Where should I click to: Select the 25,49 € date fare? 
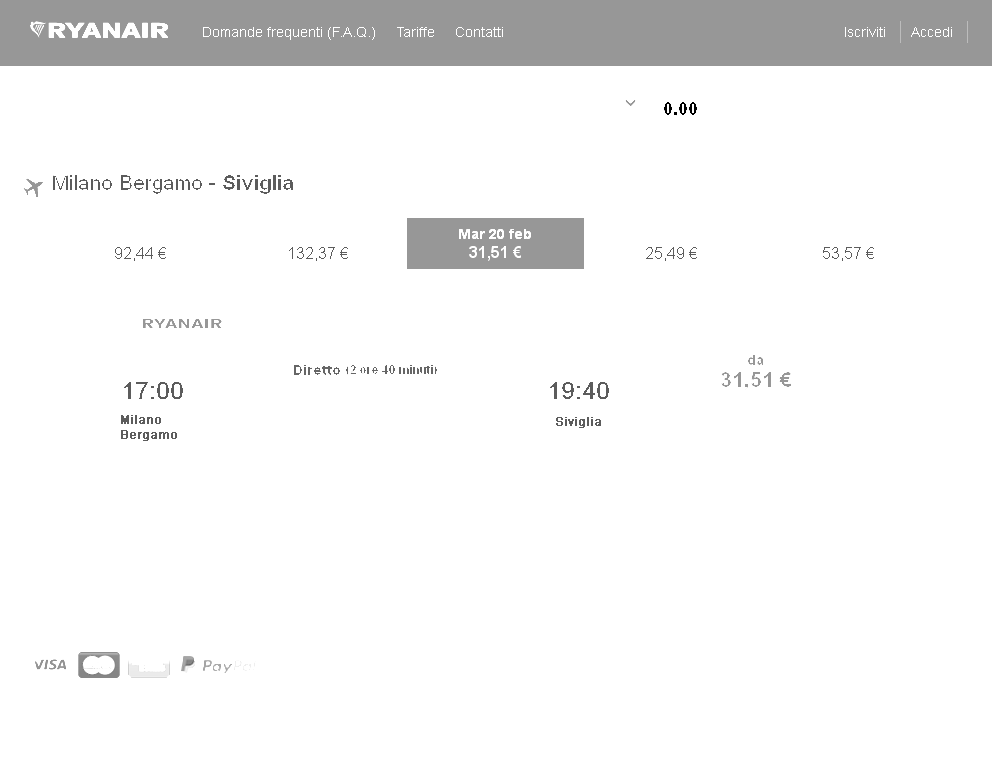671,253
